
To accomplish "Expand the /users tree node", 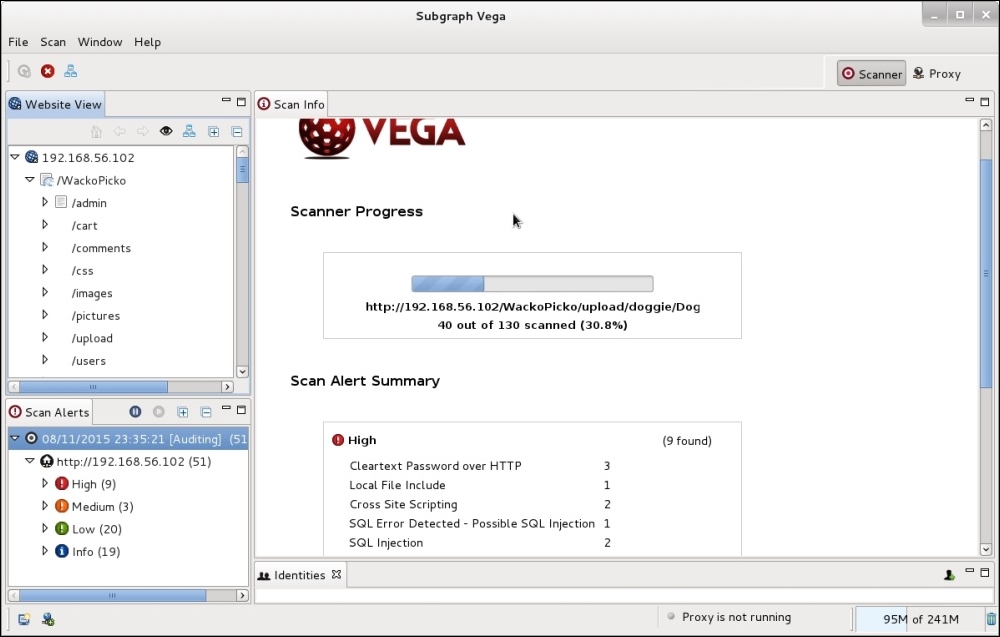I will pyautogui.click(x=45, y=360).
